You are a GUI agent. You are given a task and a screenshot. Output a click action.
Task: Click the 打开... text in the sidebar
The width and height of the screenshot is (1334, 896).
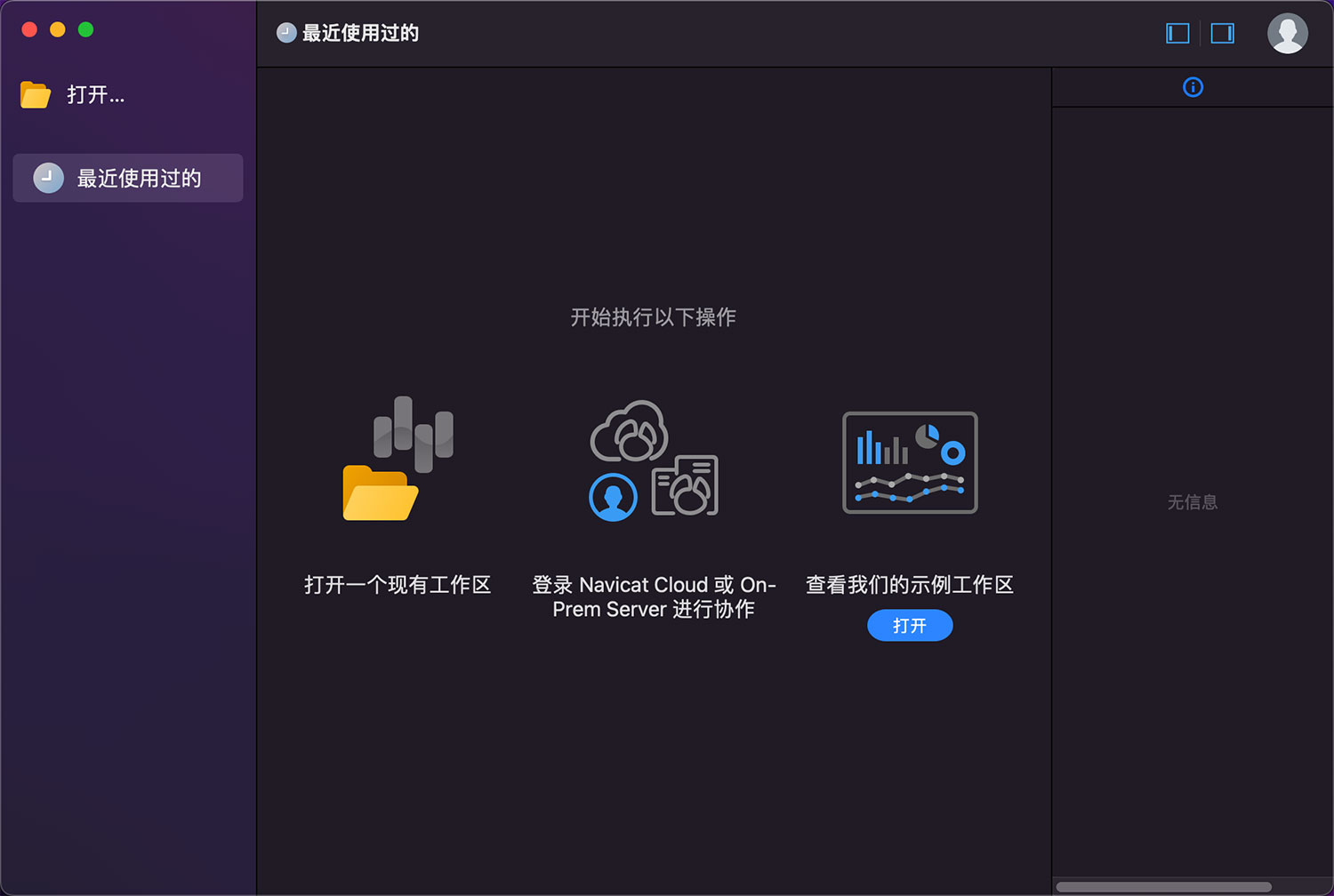click(96, 95)
